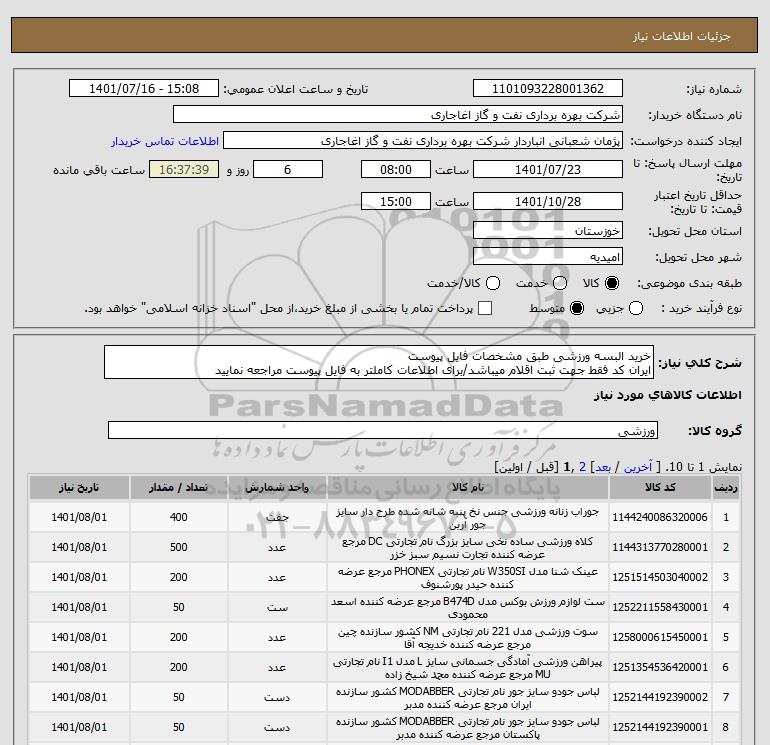The height and width of the screenshot is (745, 770).
Task: Click the remaining time 16:37:39 field
Action: coord(189,169)
